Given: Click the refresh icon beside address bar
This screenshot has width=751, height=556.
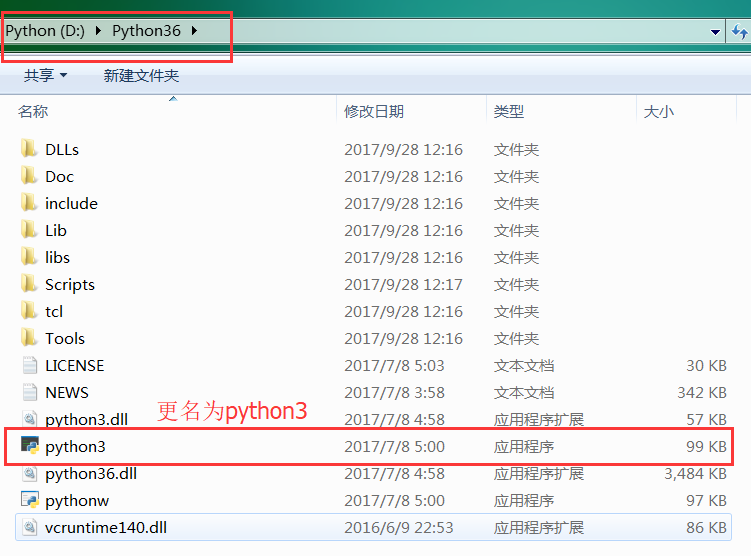Looking at the screenshot, I should (740, 32).
